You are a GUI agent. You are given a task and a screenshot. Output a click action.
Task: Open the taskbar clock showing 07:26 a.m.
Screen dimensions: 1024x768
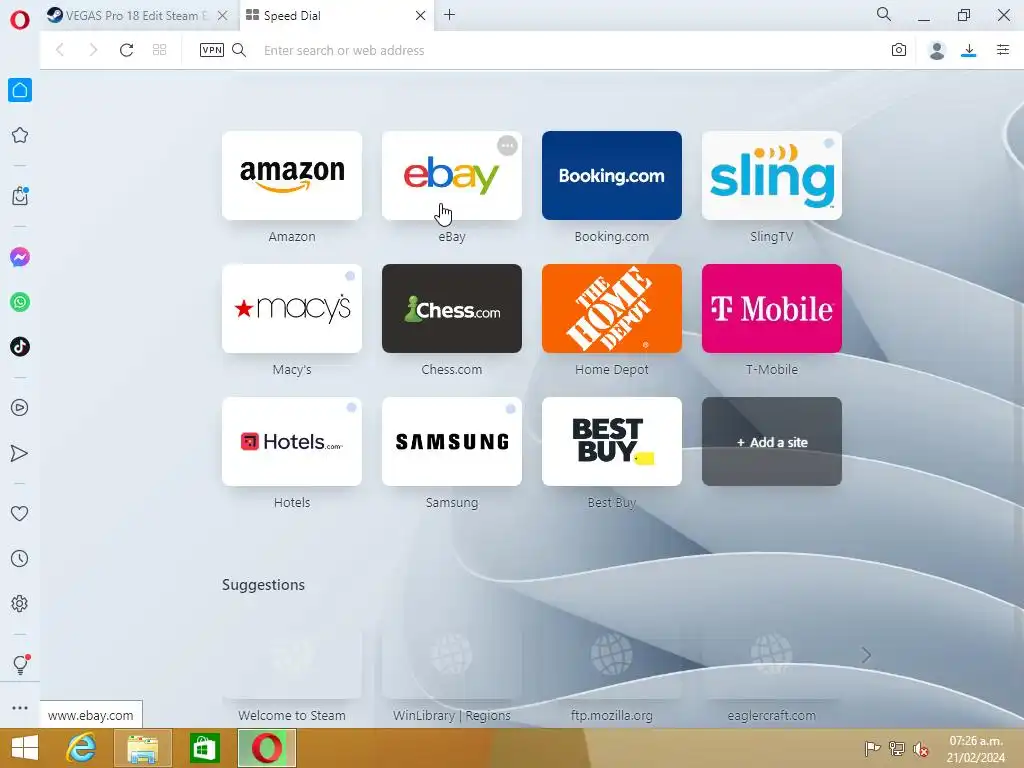point(976,749)
